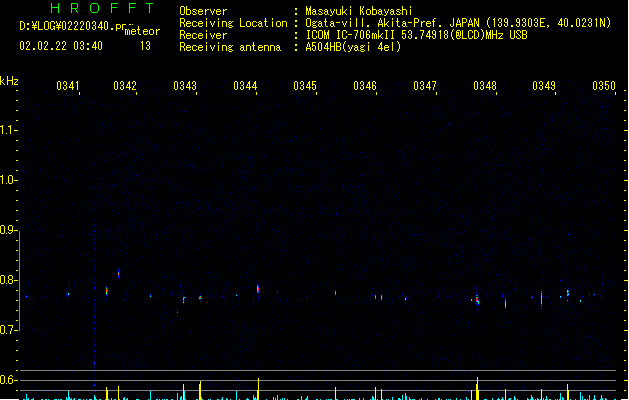This screenshot has height=400, width=629.
Task: Click the meteor label
Action: 142,31
